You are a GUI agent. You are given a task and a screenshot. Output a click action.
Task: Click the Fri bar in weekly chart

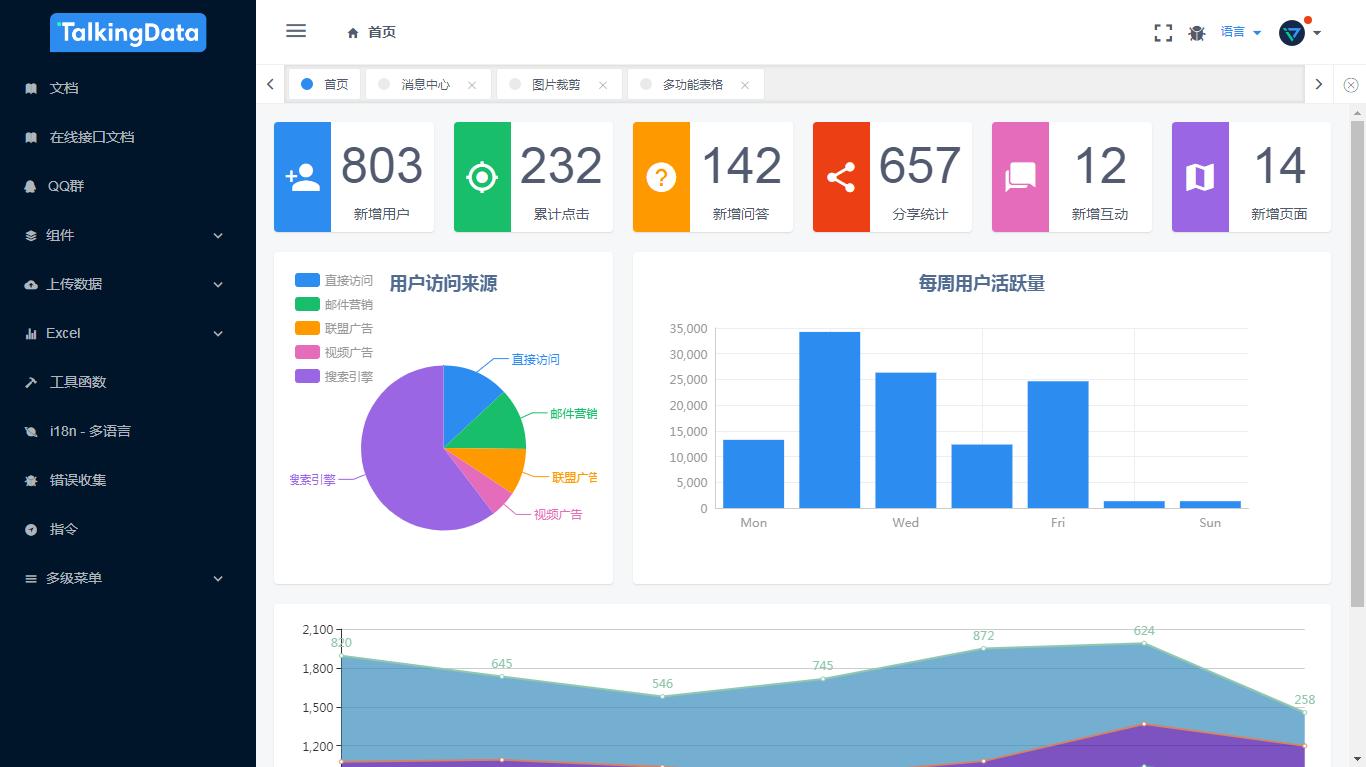point(1058,445)
